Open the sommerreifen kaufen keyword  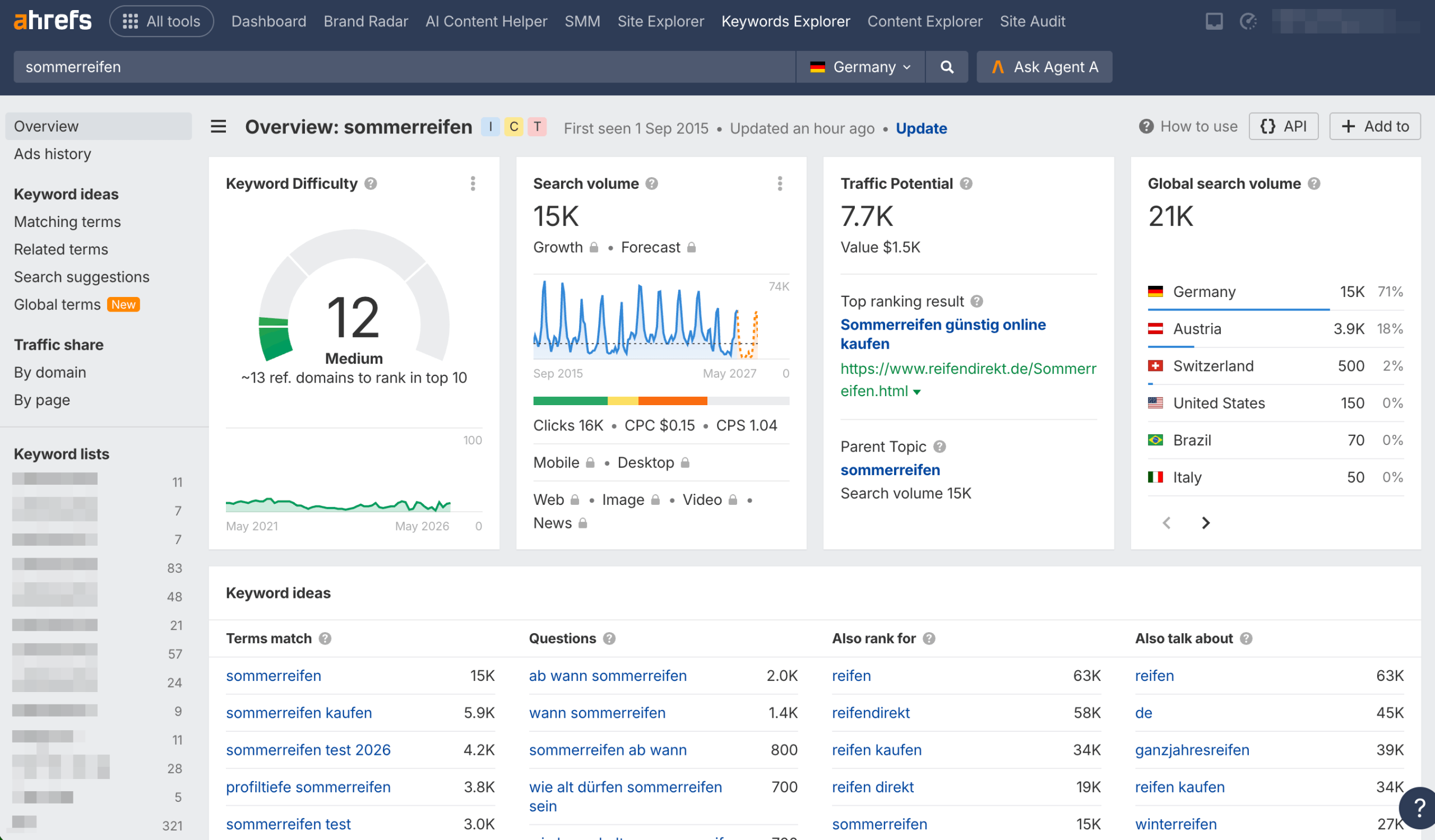point(299,713)
